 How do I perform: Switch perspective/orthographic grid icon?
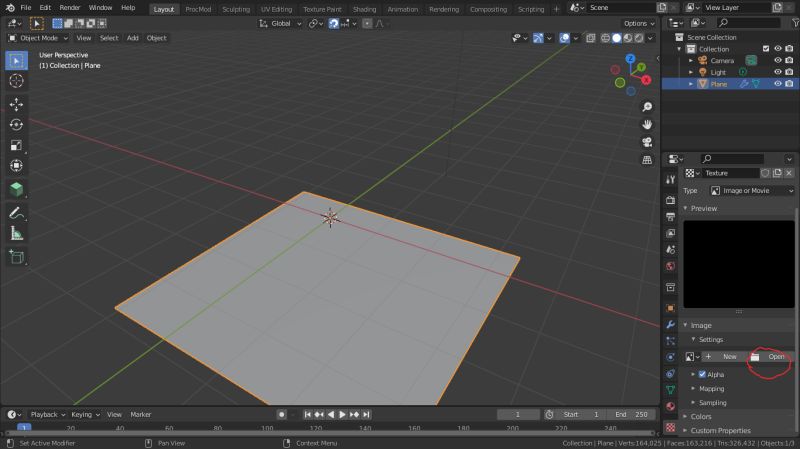click(x=647, y=160)
